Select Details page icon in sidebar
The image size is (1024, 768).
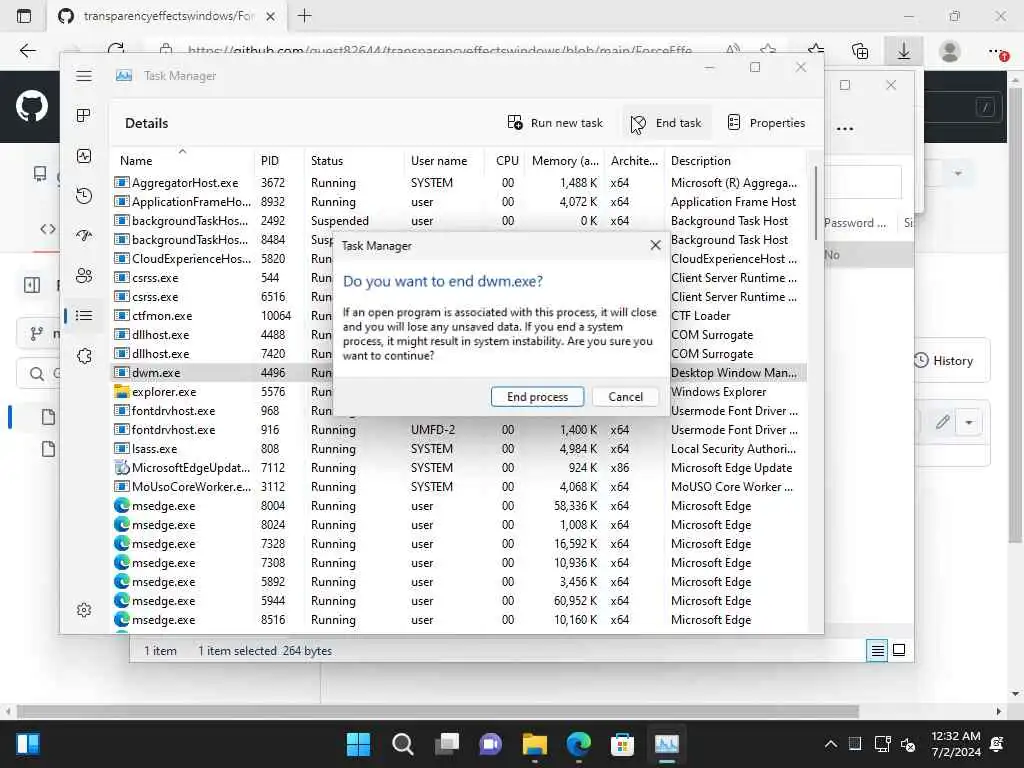click(84, 315)
